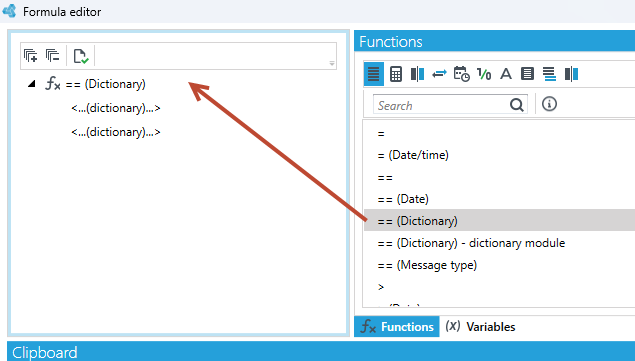Filter functions by column comparison category
The height and width of the screenshot is (361, 635).
417,74
